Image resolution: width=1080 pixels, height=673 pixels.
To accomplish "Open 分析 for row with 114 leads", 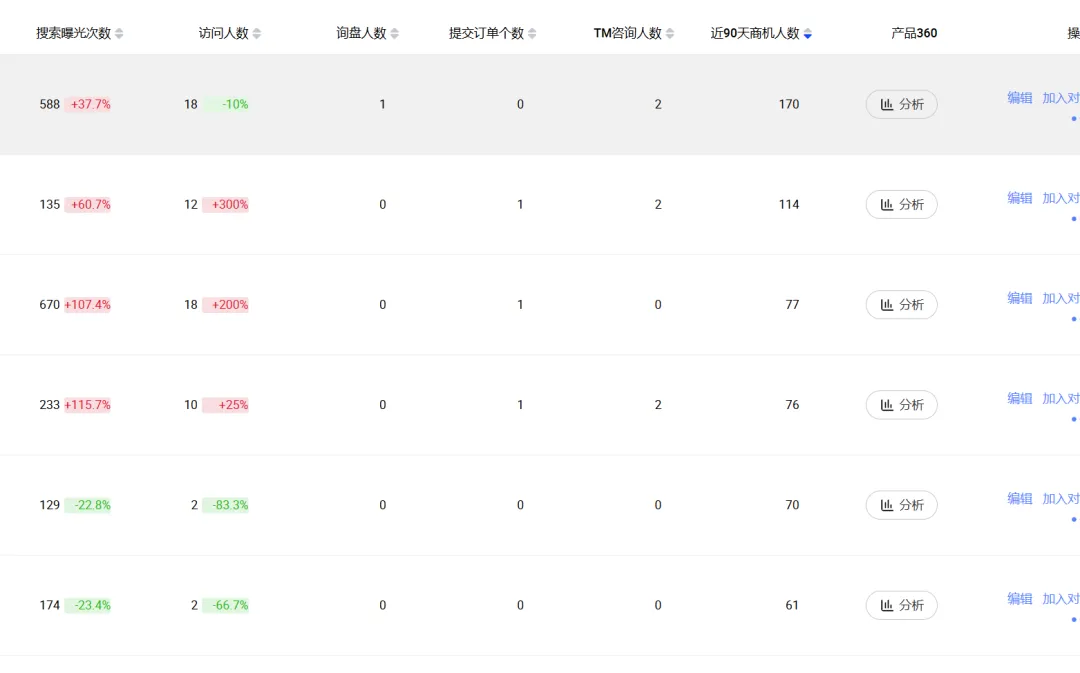I will tap(901, 204).
